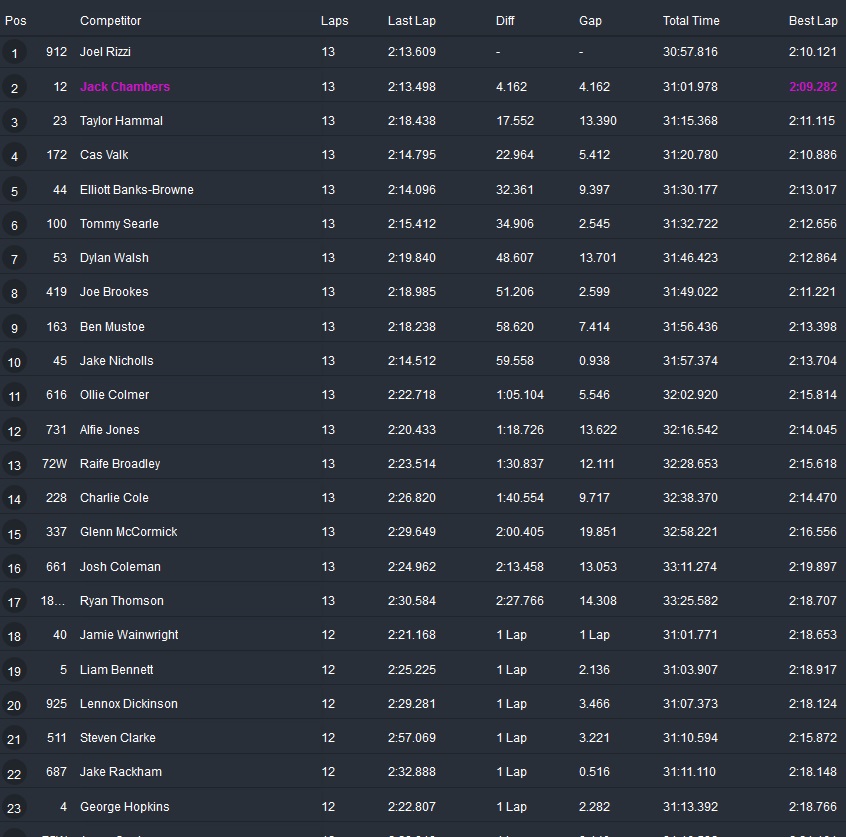Select the position 20 circle badge
846x837 pixels.
14,705
